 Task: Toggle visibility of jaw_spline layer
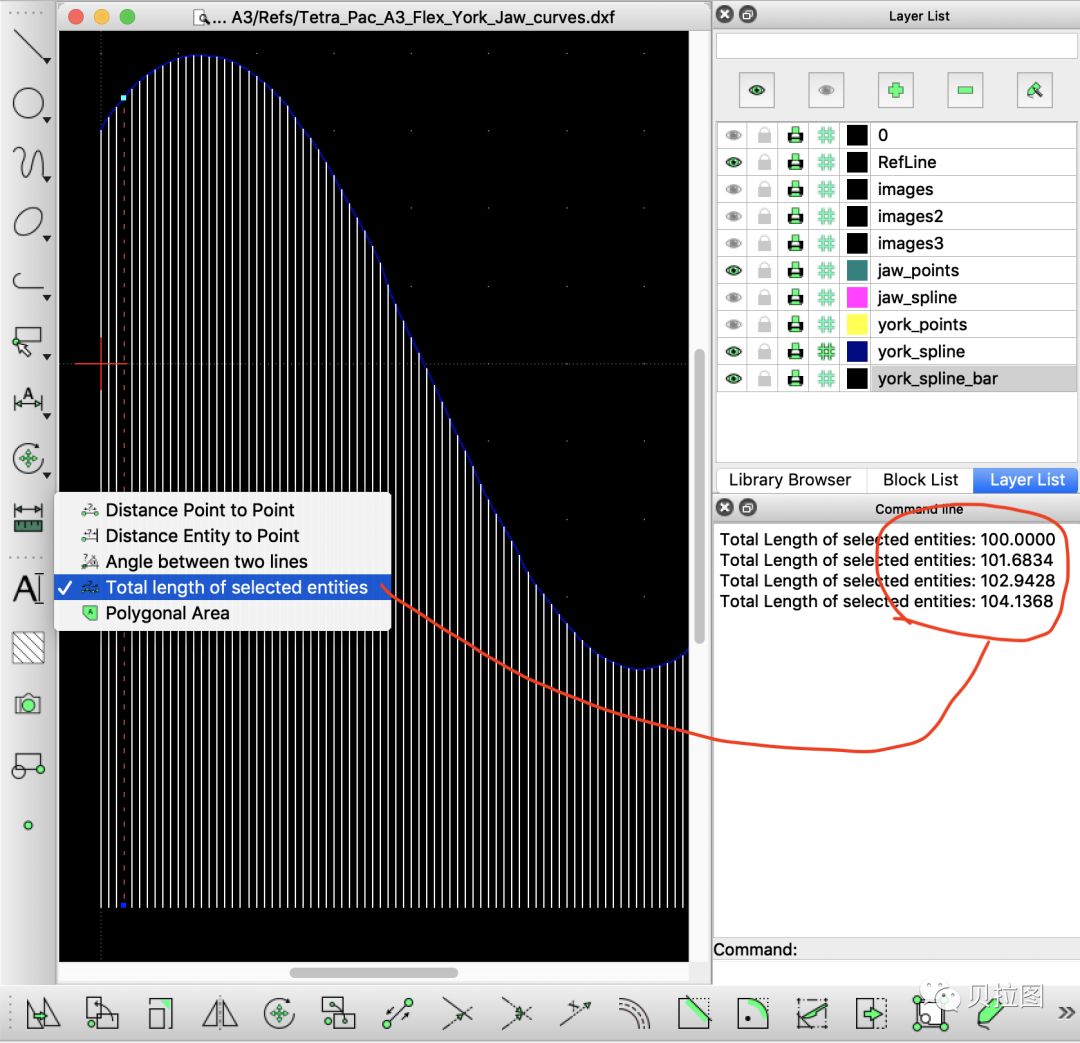[734, 298]
